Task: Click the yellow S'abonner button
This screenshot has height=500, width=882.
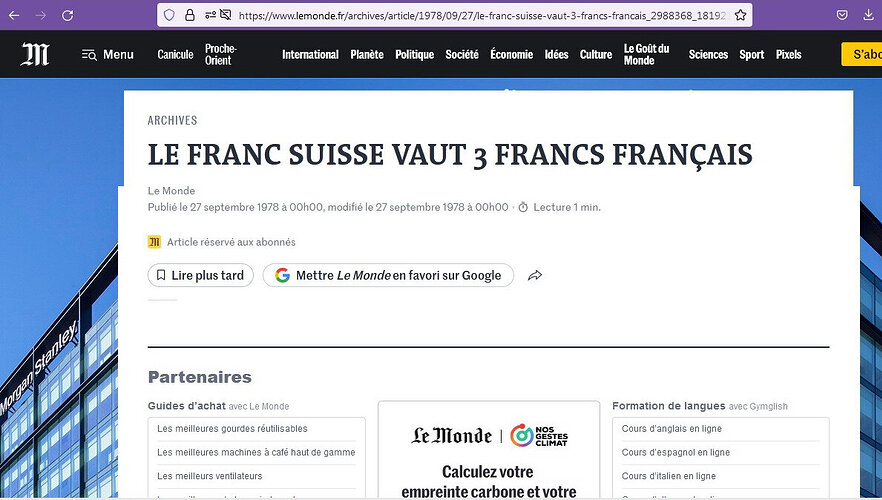Action: 862,55
